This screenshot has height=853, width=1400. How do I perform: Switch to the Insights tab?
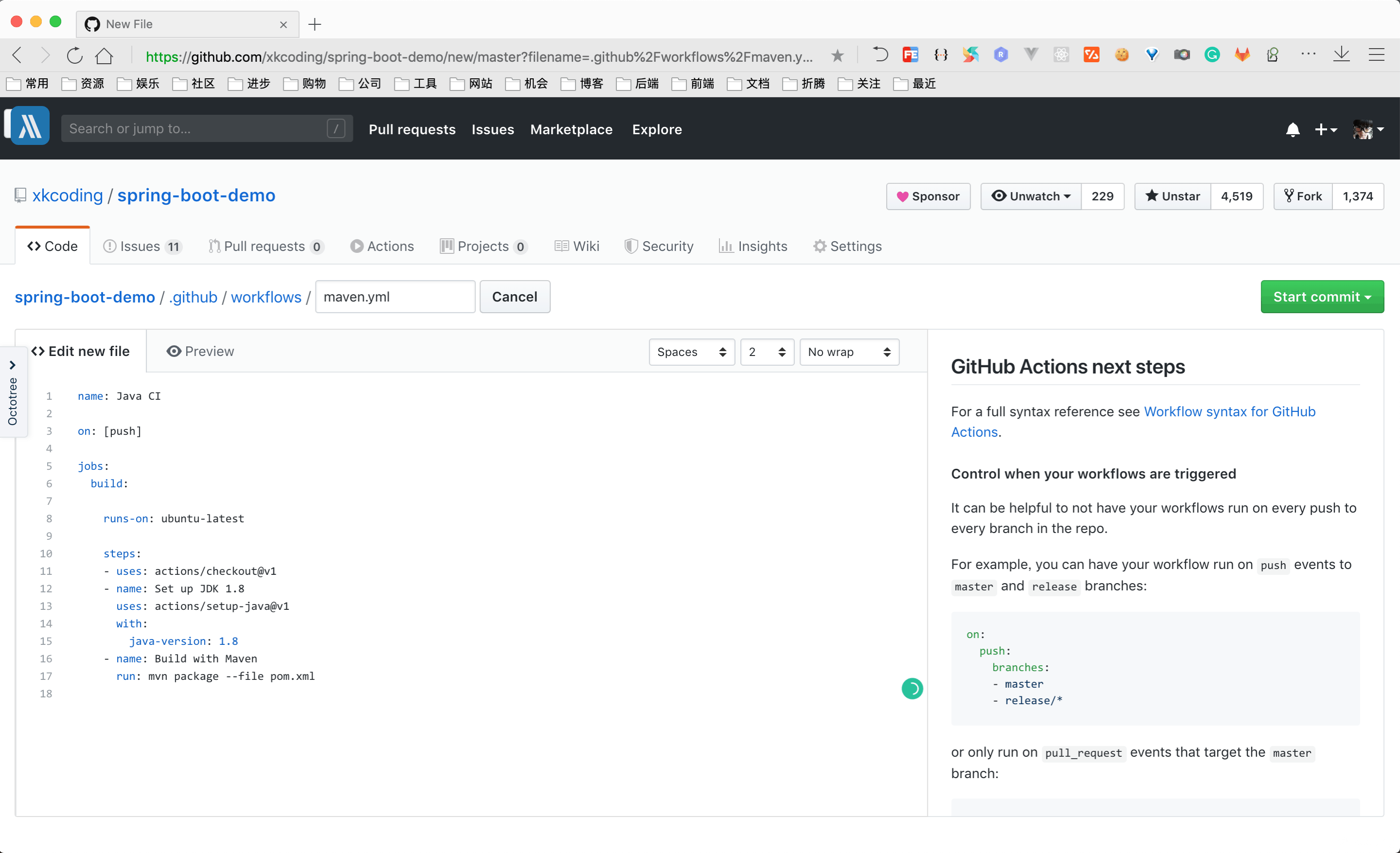[753, 246]
